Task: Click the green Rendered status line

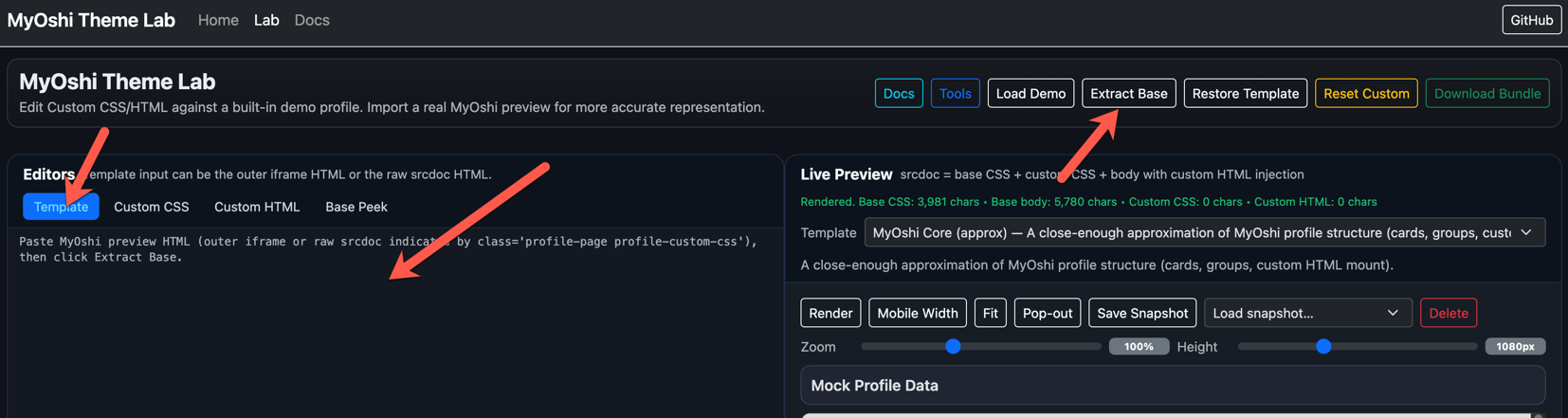Action: [1088, 202]
